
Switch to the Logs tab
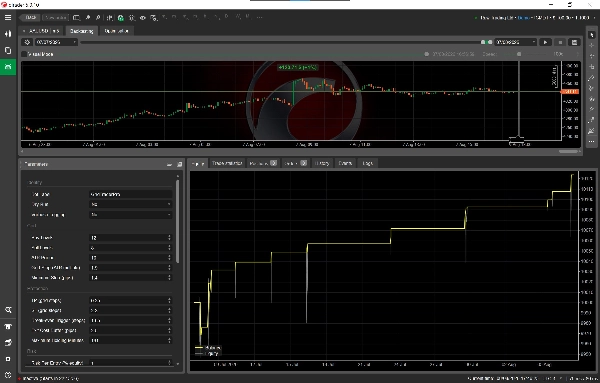367,163
